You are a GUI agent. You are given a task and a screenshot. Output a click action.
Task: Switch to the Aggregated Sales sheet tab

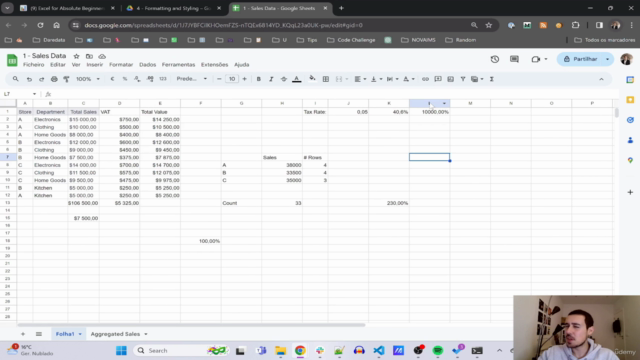pyautogui.click(x=116, y=334)
